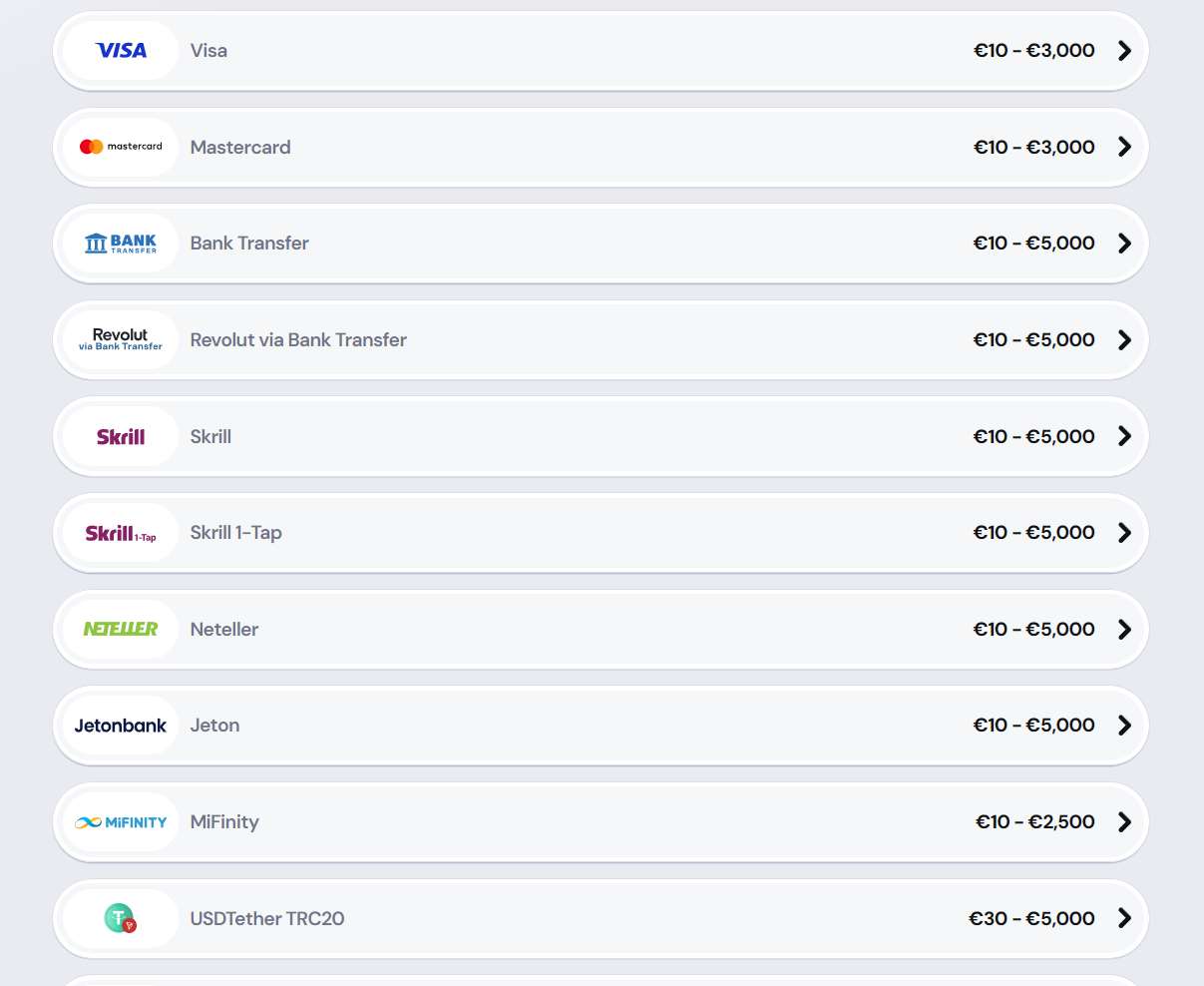Click the green Neteller logo
Image resolution: width=1204 pixels, height=986 pixels.
pos(121,629)
